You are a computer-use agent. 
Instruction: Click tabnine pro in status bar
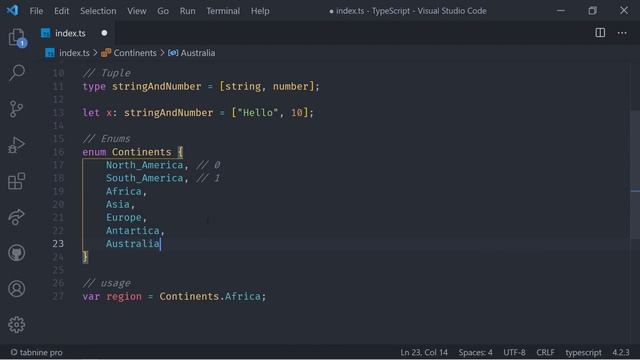point(37,352)
